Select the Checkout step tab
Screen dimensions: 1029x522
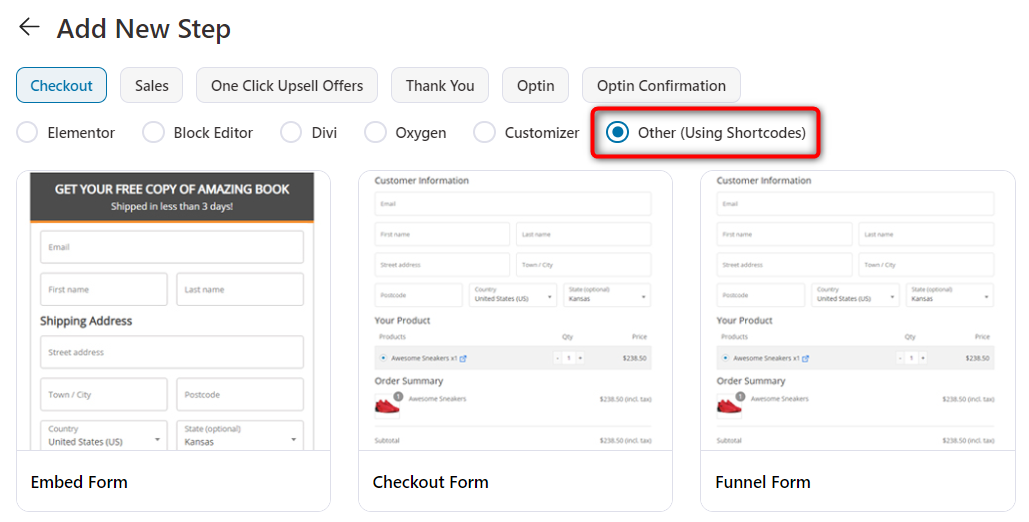pyautogui.click(x=61, y=86)
